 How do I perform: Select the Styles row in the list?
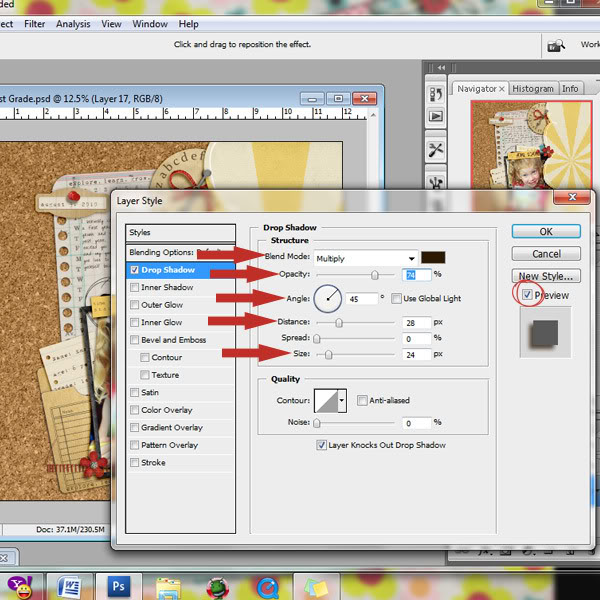click(x=180, y=233)
